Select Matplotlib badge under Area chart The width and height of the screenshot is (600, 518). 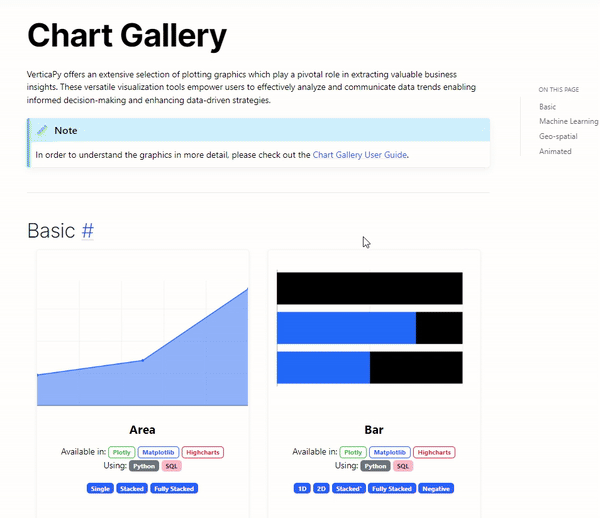click(158, 452)
